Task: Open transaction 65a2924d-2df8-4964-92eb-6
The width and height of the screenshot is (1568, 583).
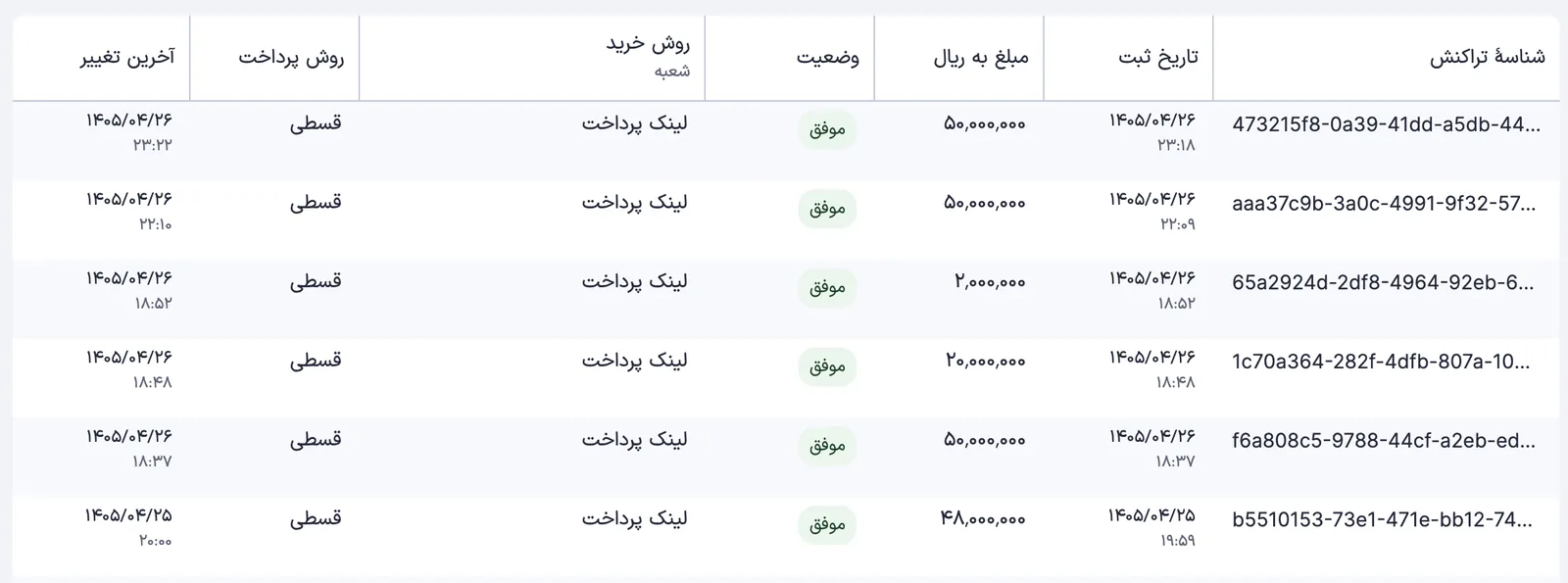Action: tap(1383, 283)
